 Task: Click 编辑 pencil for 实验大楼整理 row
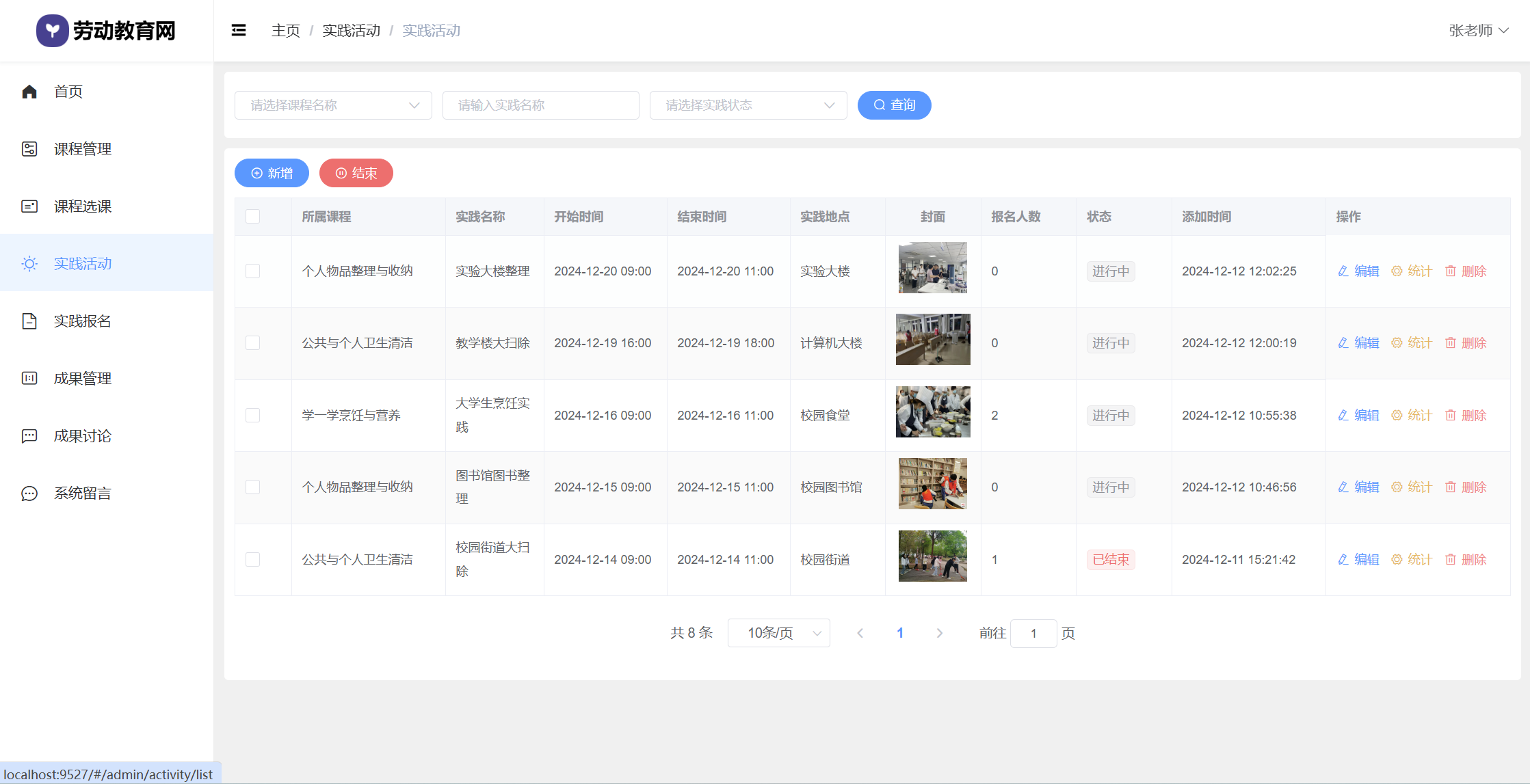(x=1343, y=271)
